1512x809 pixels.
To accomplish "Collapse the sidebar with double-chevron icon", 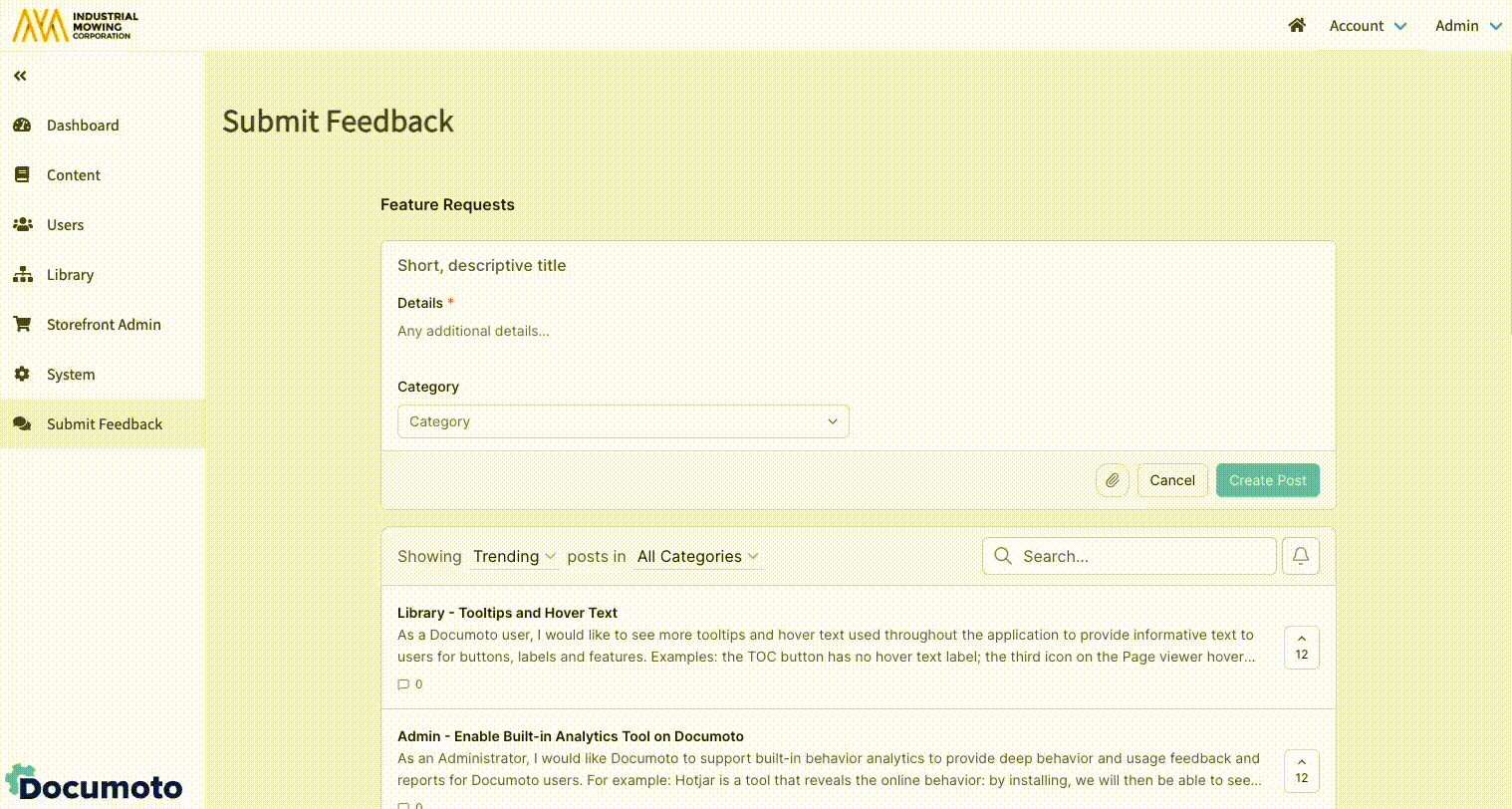I will pyautogui.click(x=20, y=76).
